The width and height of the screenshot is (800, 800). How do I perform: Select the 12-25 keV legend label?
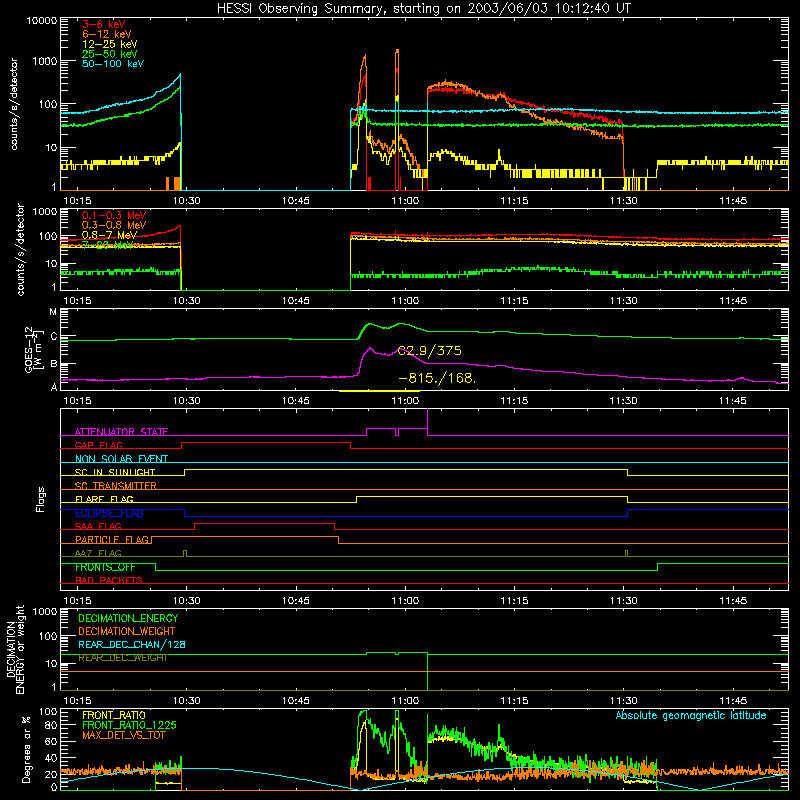(x=110, y=44)
